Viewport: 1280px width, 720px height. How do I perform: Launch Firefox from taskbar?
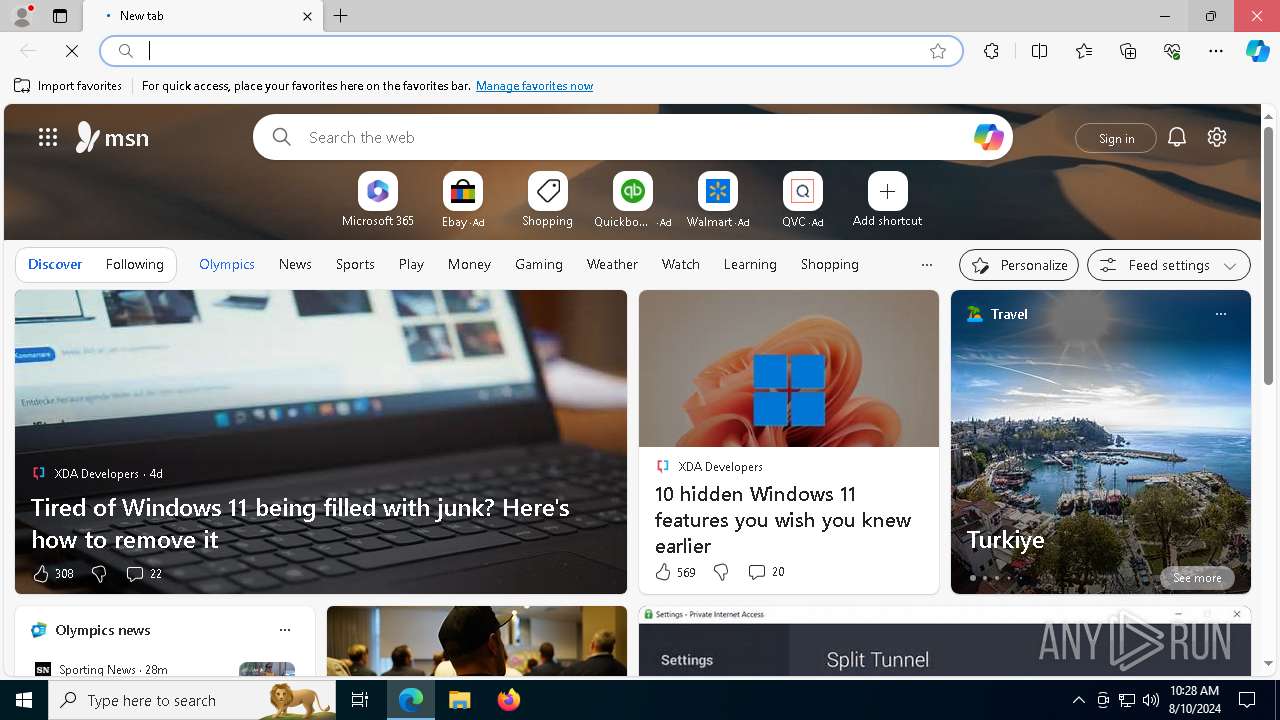coord(509,700)
